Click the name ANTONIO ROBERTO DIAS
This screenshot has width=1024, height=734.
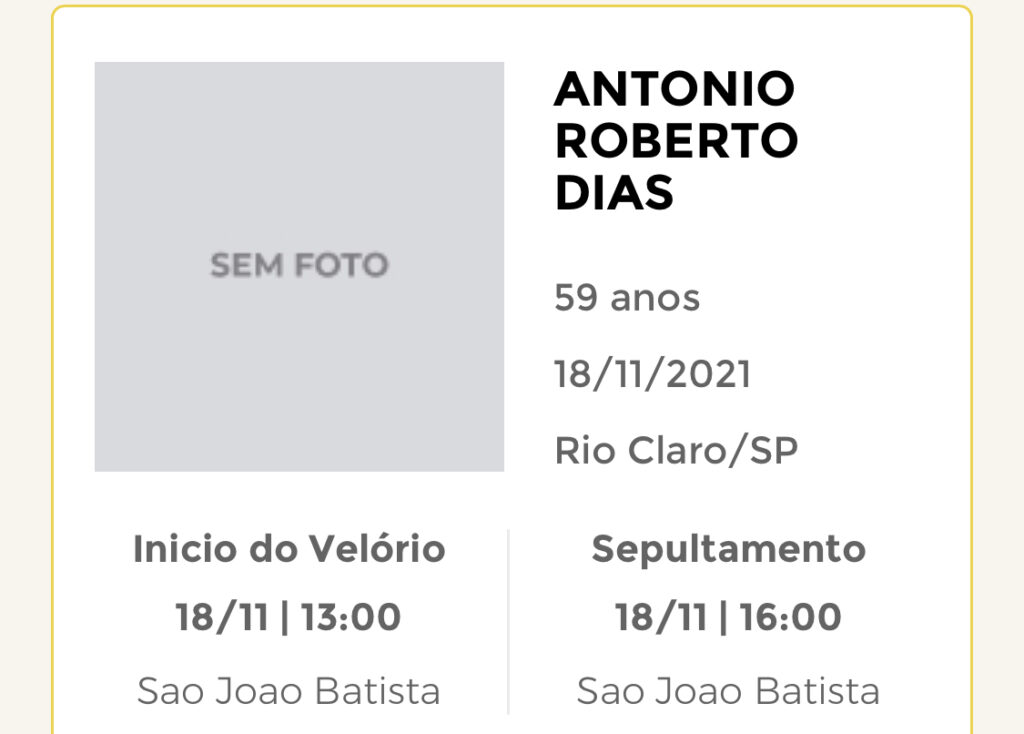click(x=676, y=140)
